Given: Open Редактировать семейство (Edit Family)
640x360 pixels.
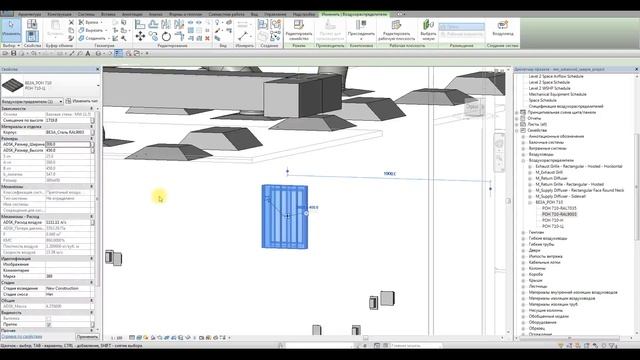Looking at the screenshot, I should click(x=299, y=30).
